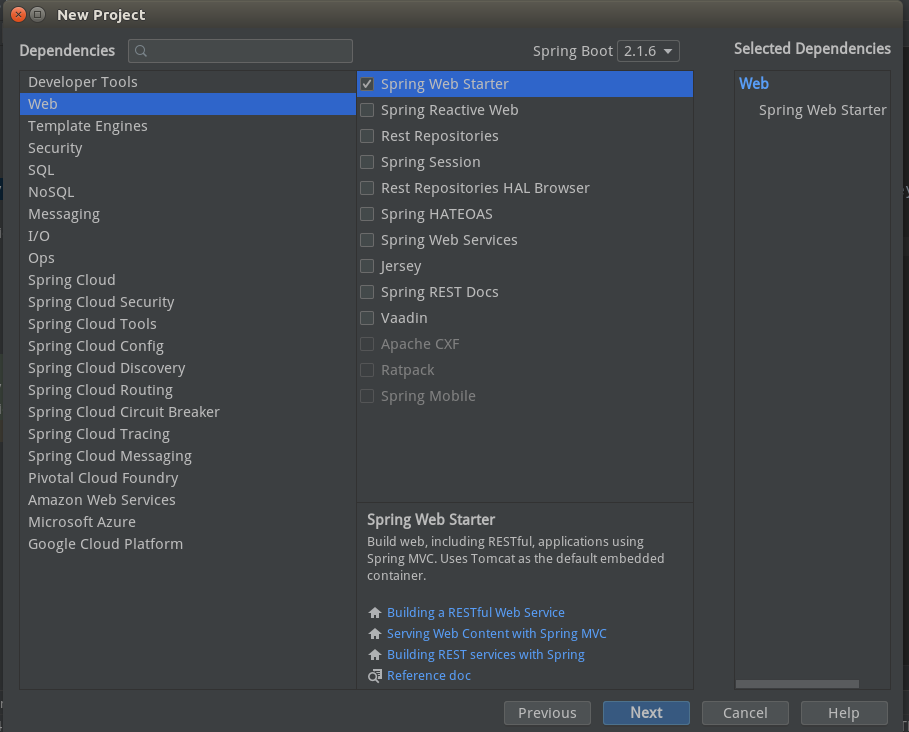Click the disabled Apache CXF checkbox
The height and width of the screenshot is (732, 909).
367,344
